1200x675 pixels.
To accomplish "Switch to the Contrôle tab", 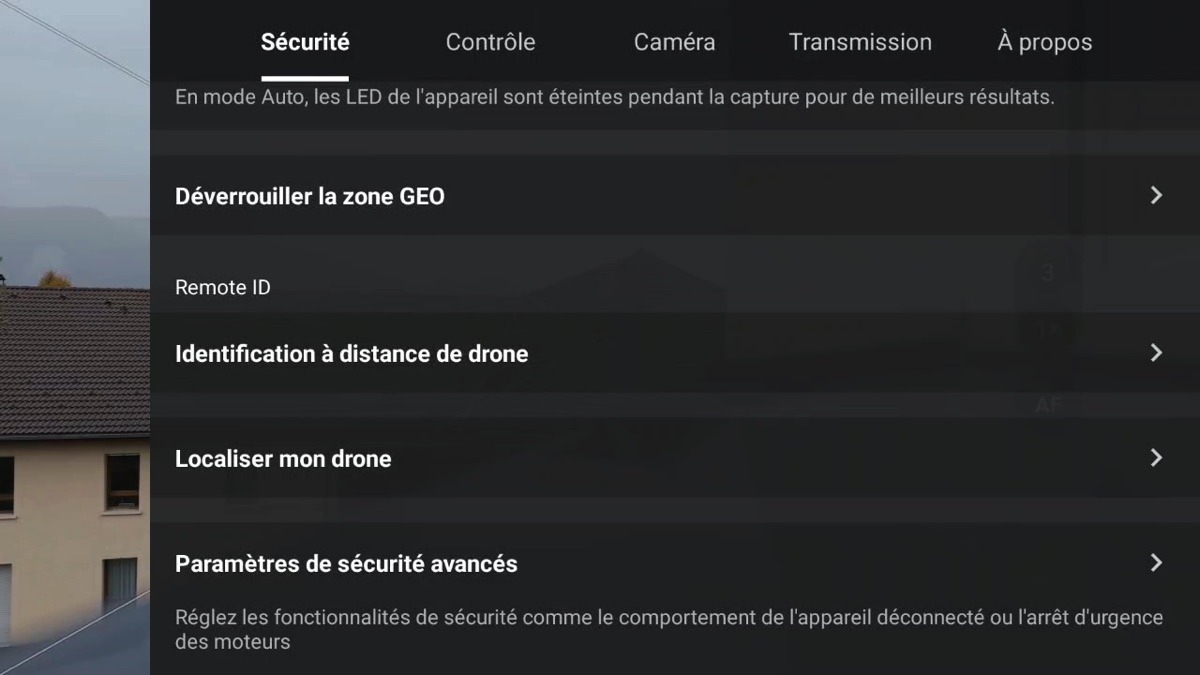I will click(490, 42).
